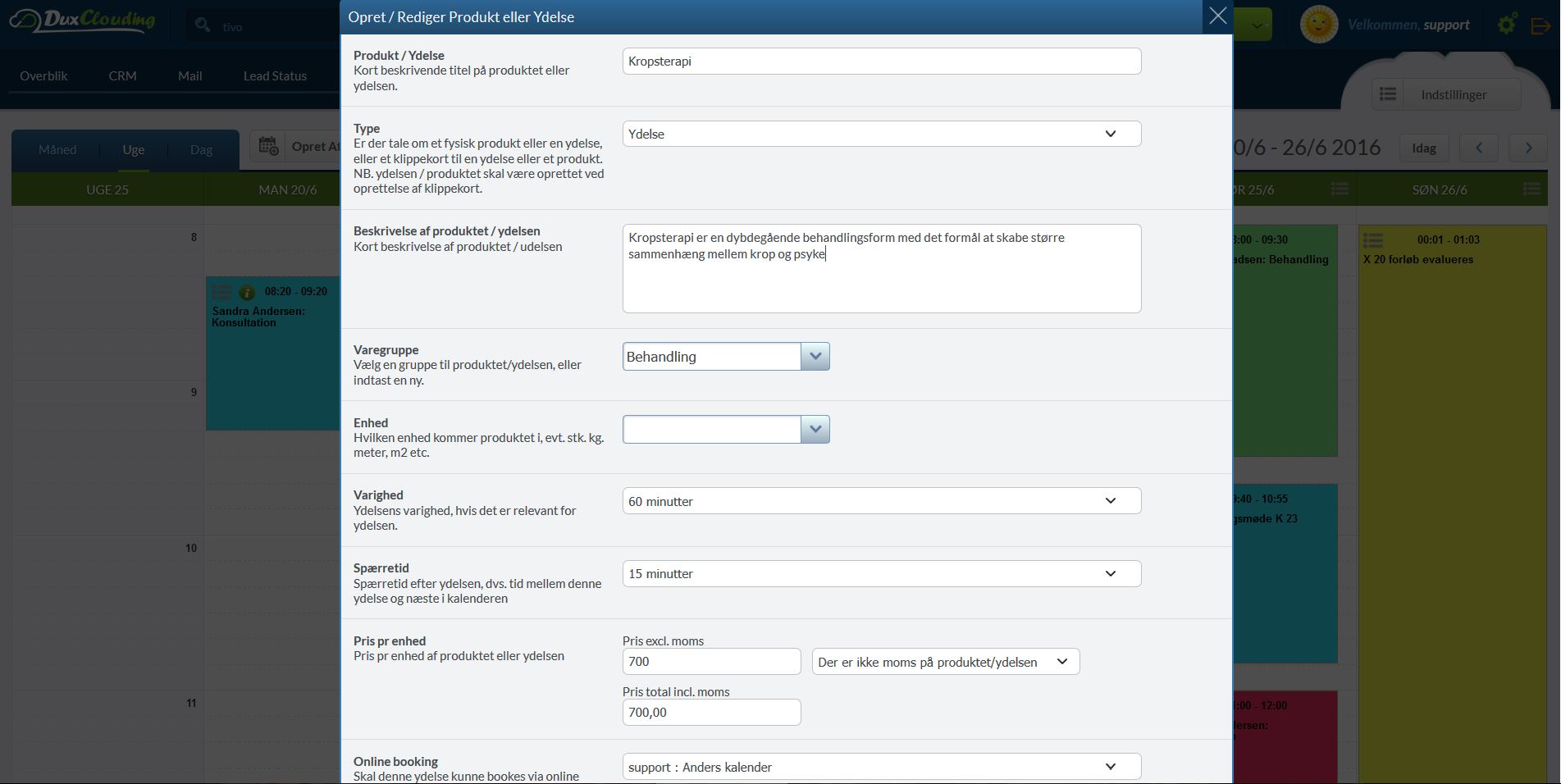The image size is (1561, 784).
Task: Click the search magnifier icon
Action: 203,26
